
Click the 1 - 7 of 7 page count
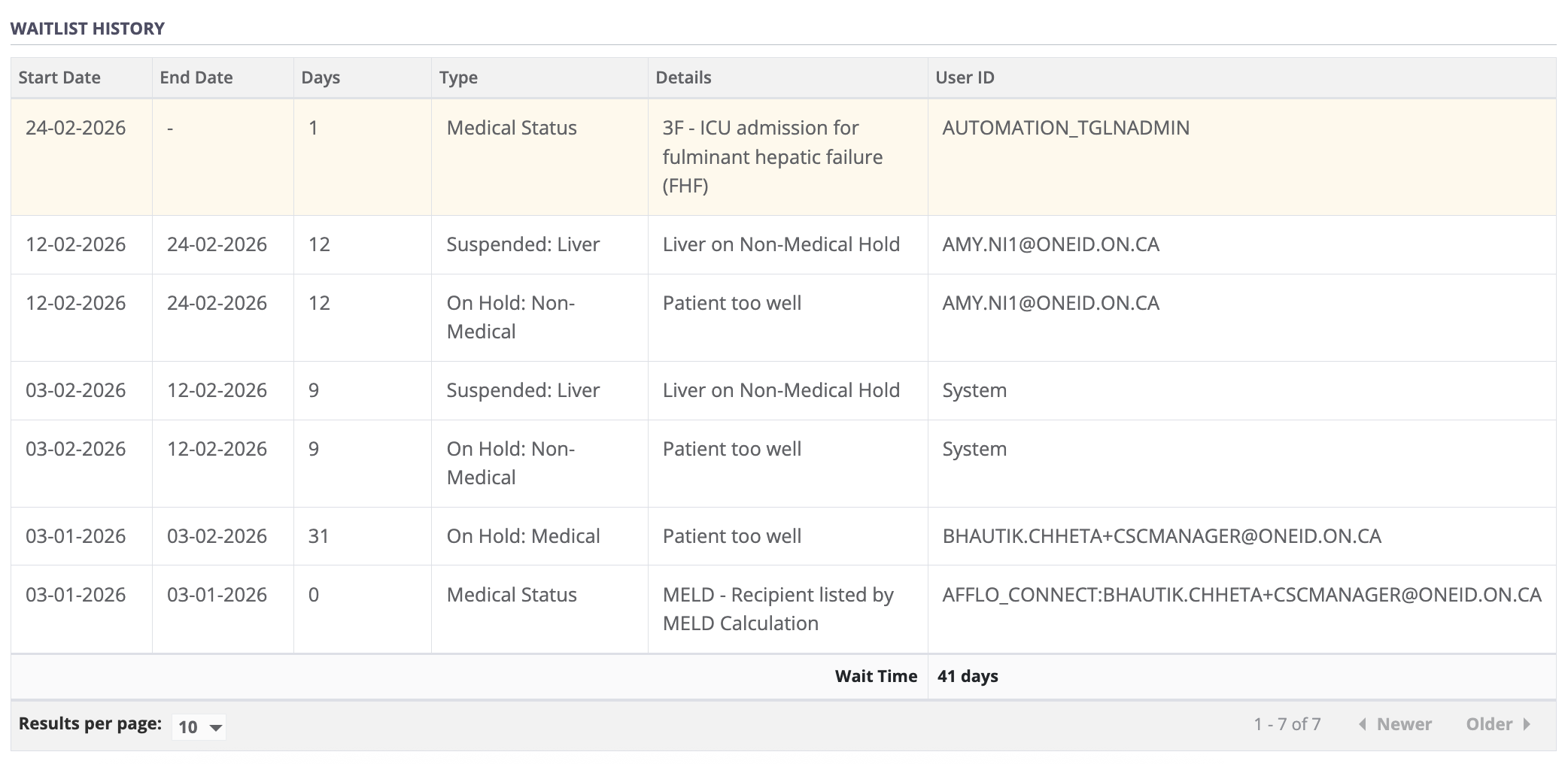(1287, 724)
